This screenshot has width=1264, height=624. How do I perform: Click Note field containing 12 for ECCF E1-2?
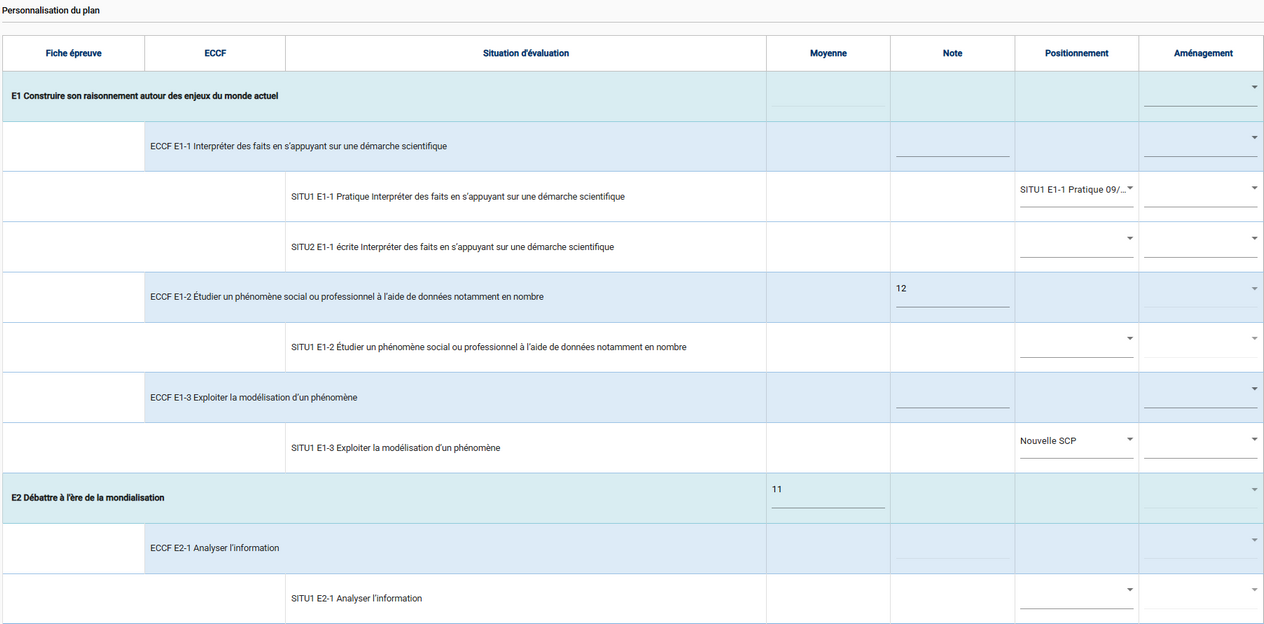pyautogui.click(x=952, y=290)
